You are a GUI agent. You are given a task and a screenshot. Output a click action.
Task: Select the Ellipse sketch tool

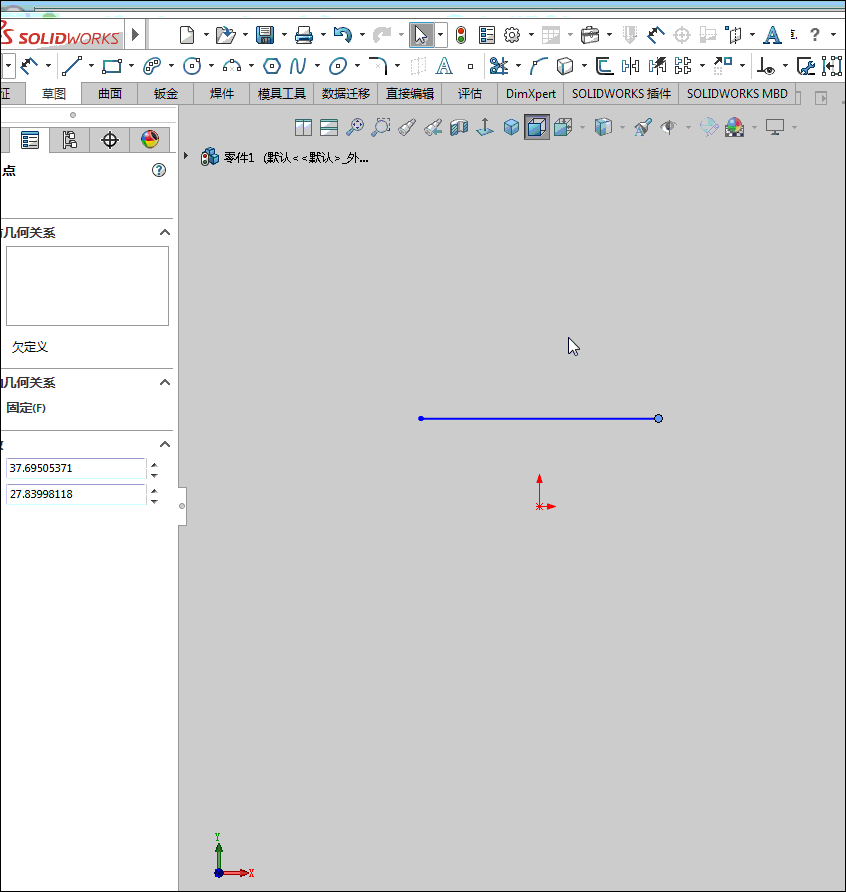(x=338, y=67)
